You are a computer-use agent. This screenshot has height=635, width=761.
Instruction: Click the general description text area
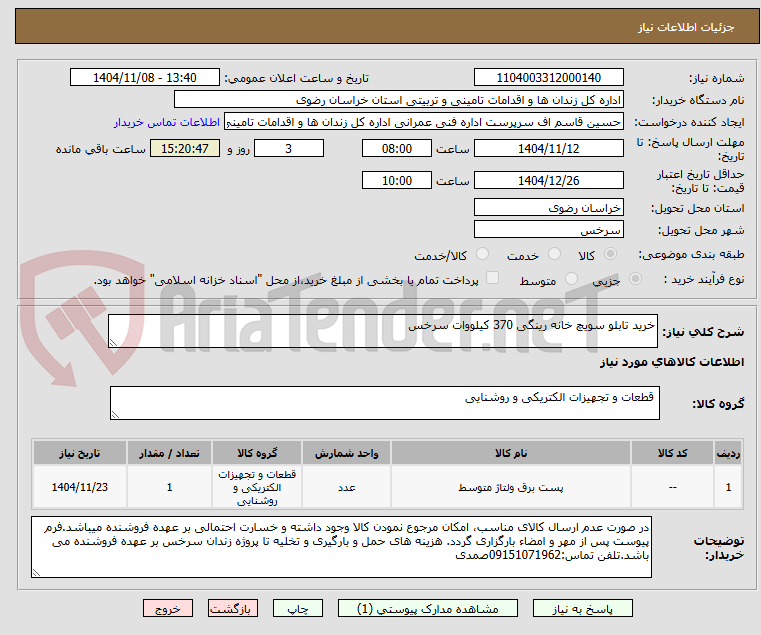coord(382,331)
